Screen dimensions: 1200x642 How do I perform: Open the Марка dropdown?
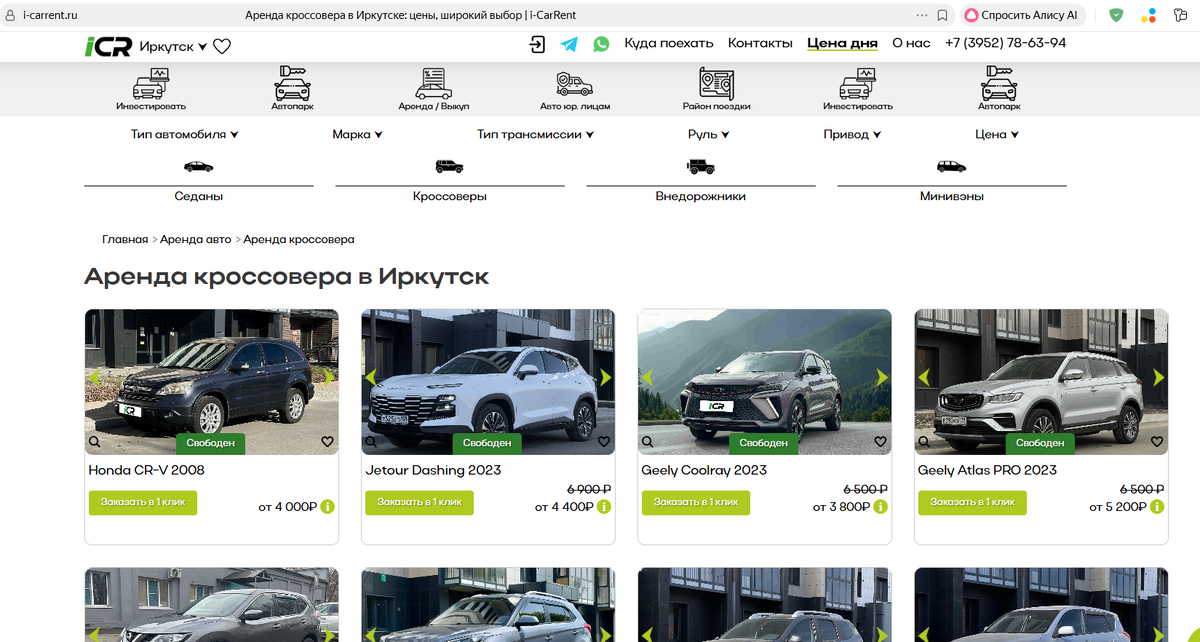[358, 134]
